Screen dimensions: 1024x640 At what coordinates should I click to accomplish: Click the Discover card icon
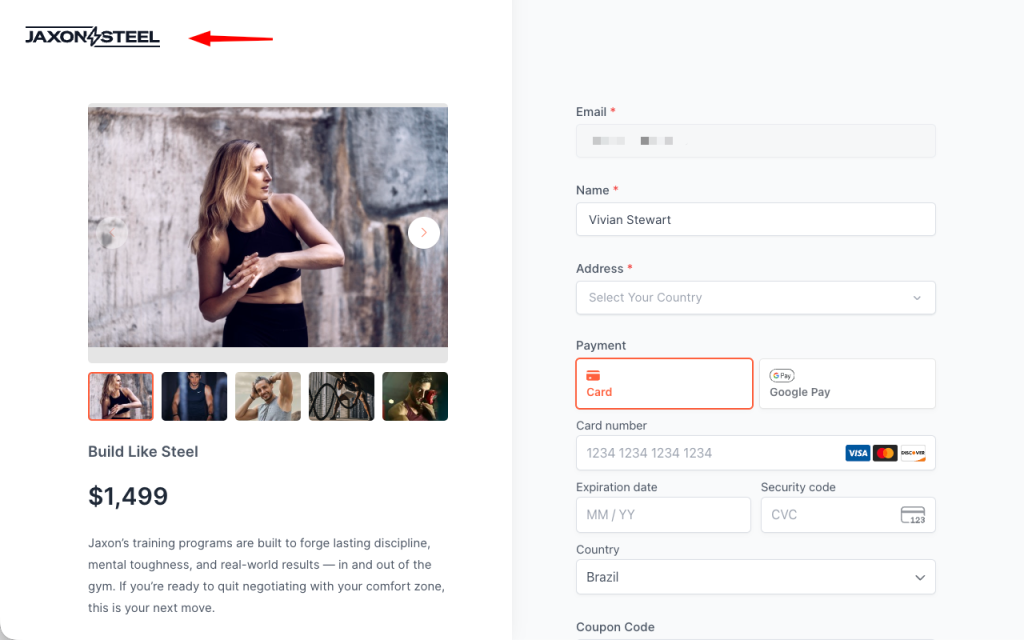click(913, 453)
